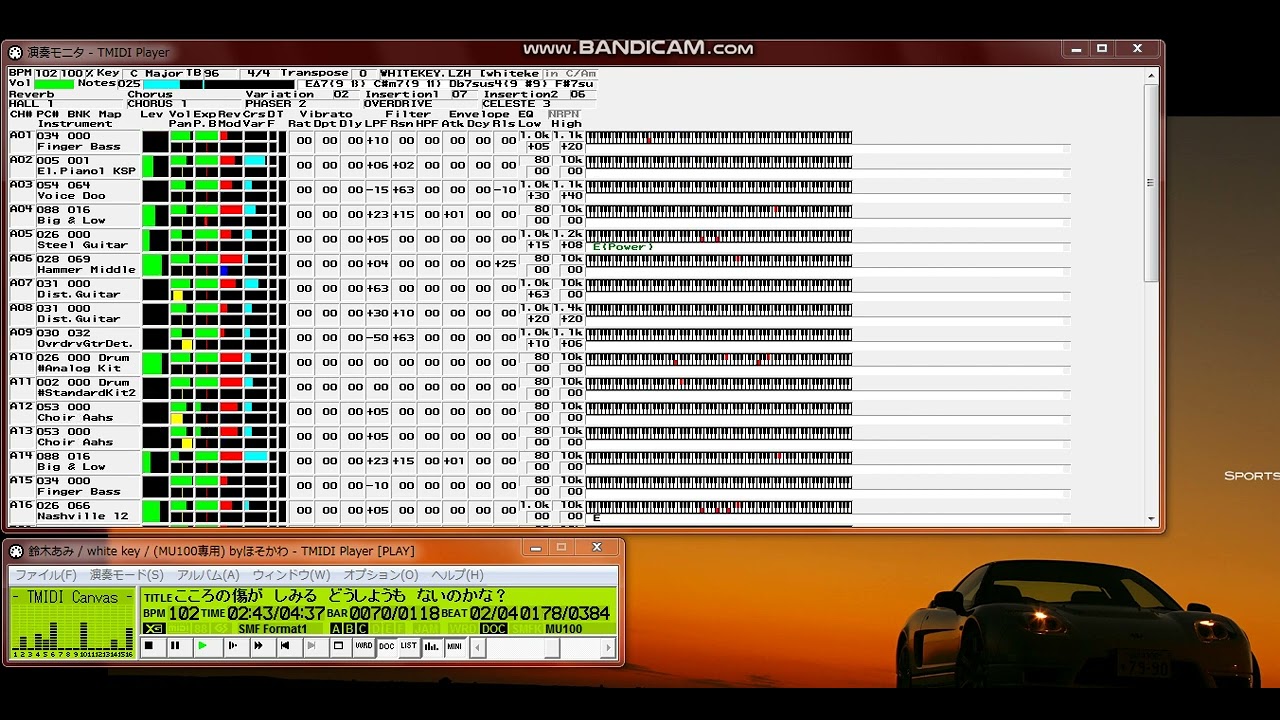Open the ファイル(F) menu

click(46, 575)
